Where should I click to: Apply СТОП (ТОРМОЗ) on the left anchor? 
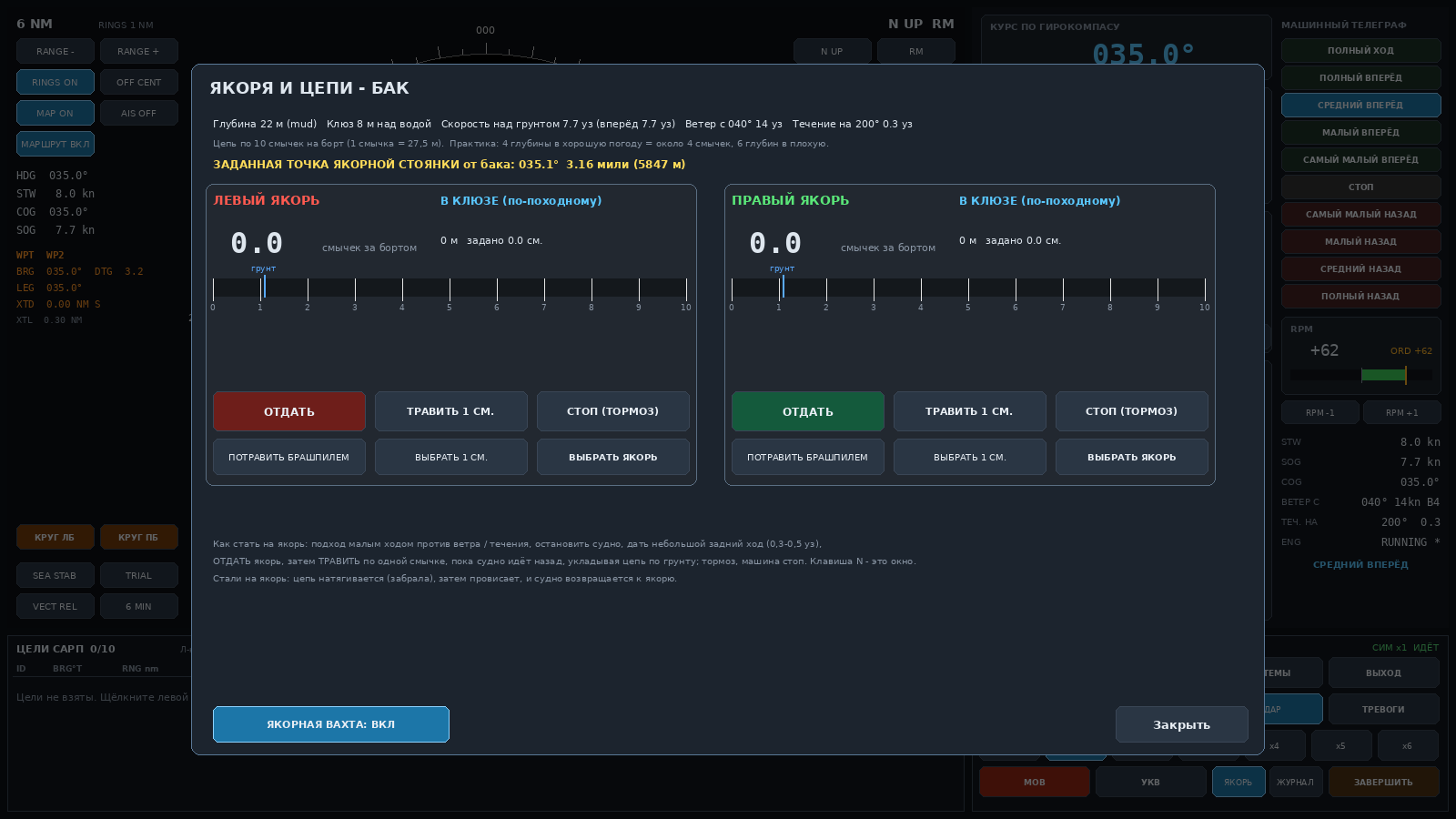pos(613,411)
